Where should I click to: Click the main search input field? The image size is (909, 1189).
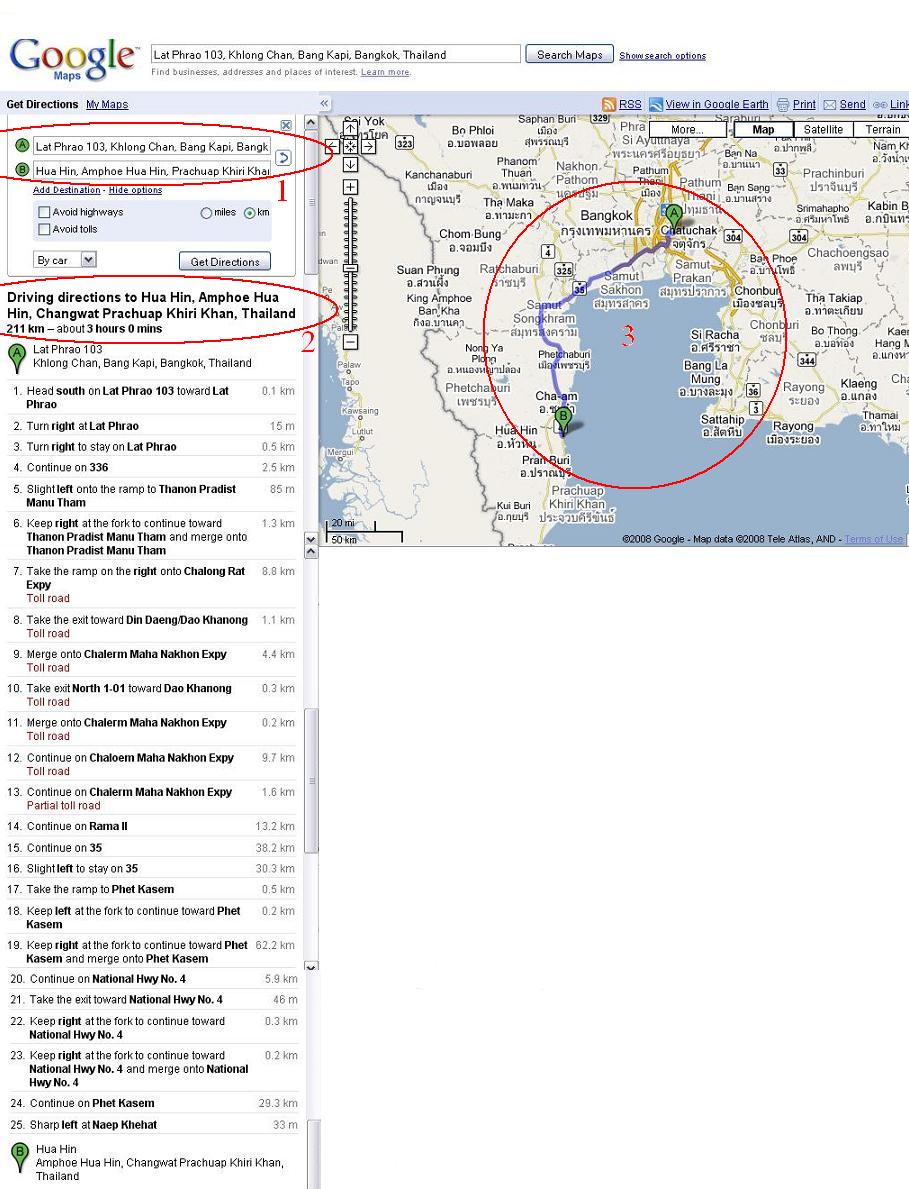point(336,55)
